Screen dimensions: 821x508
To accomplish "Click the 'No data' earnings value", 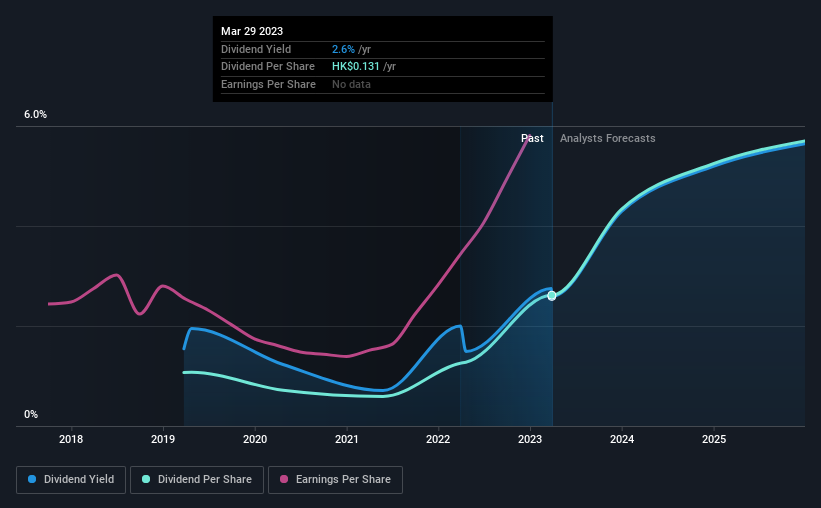I will tap(351, 84).
